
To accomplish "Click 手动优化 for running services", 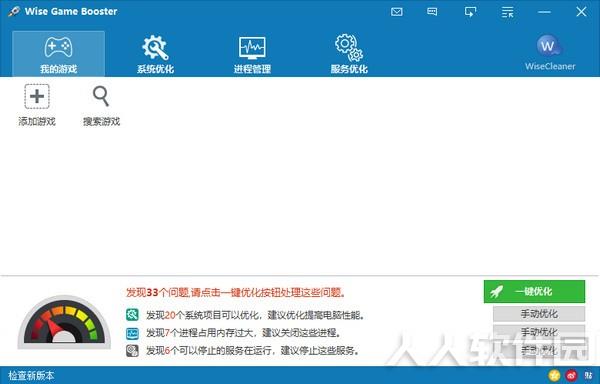I will coord(539,350).
